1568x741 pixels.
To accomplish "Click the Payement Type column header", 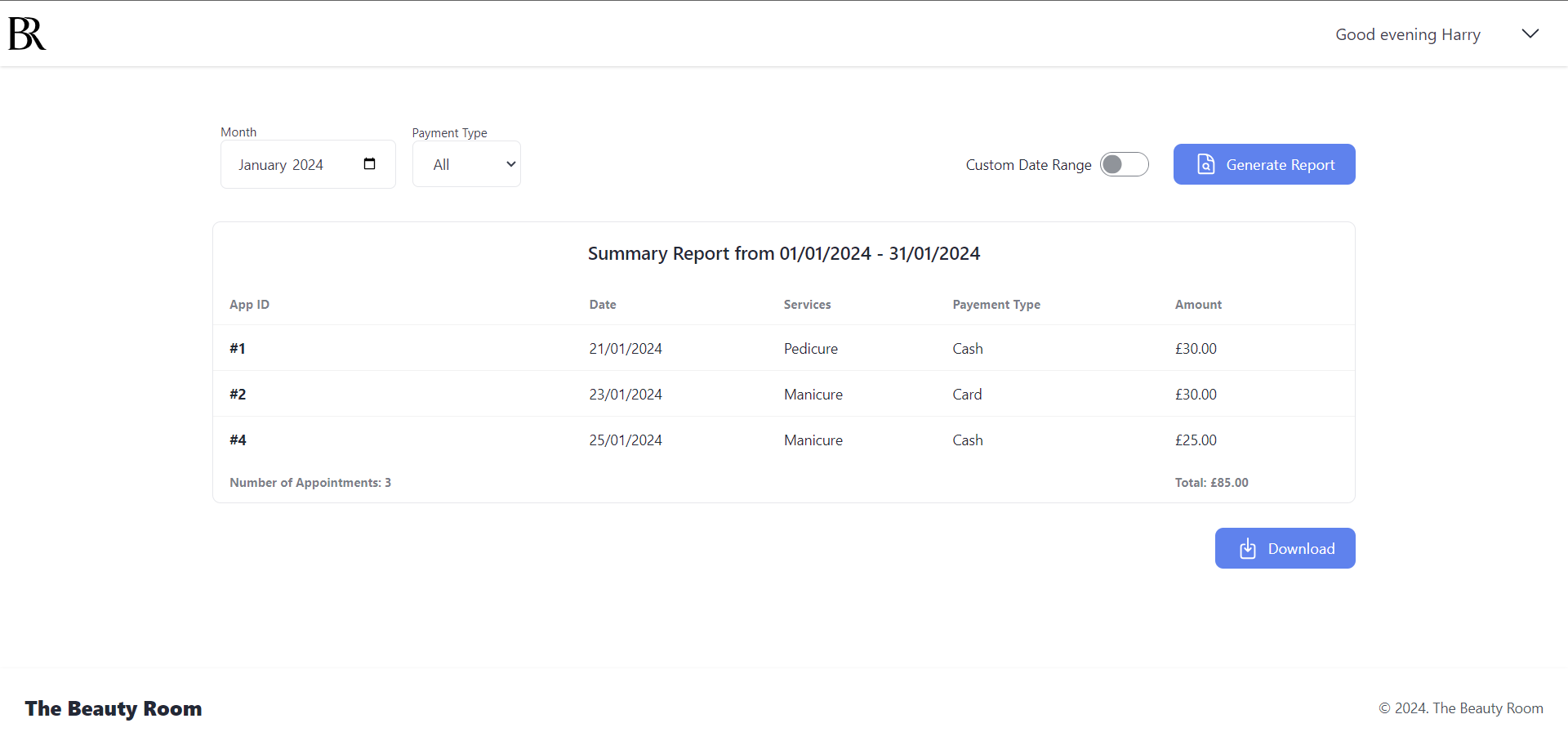I will pos(996,305).
